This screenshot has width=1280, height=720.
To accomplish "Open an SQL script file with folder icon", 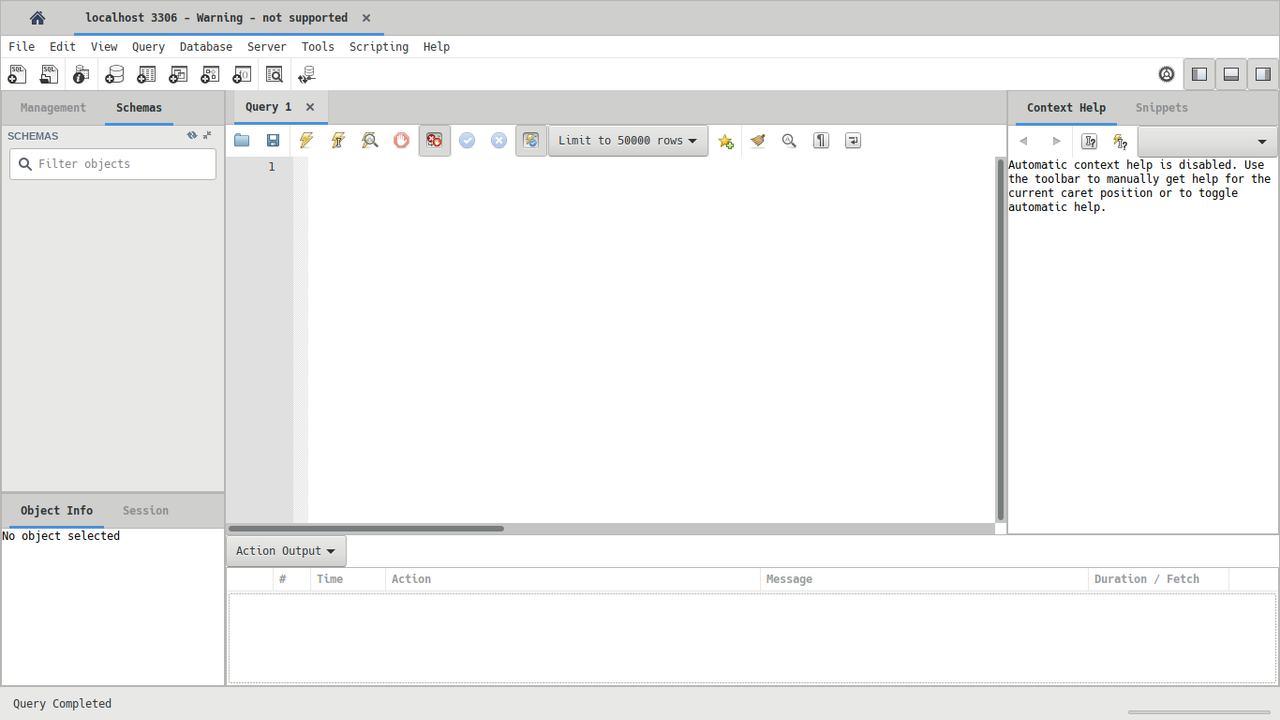I will coord(242,141).
